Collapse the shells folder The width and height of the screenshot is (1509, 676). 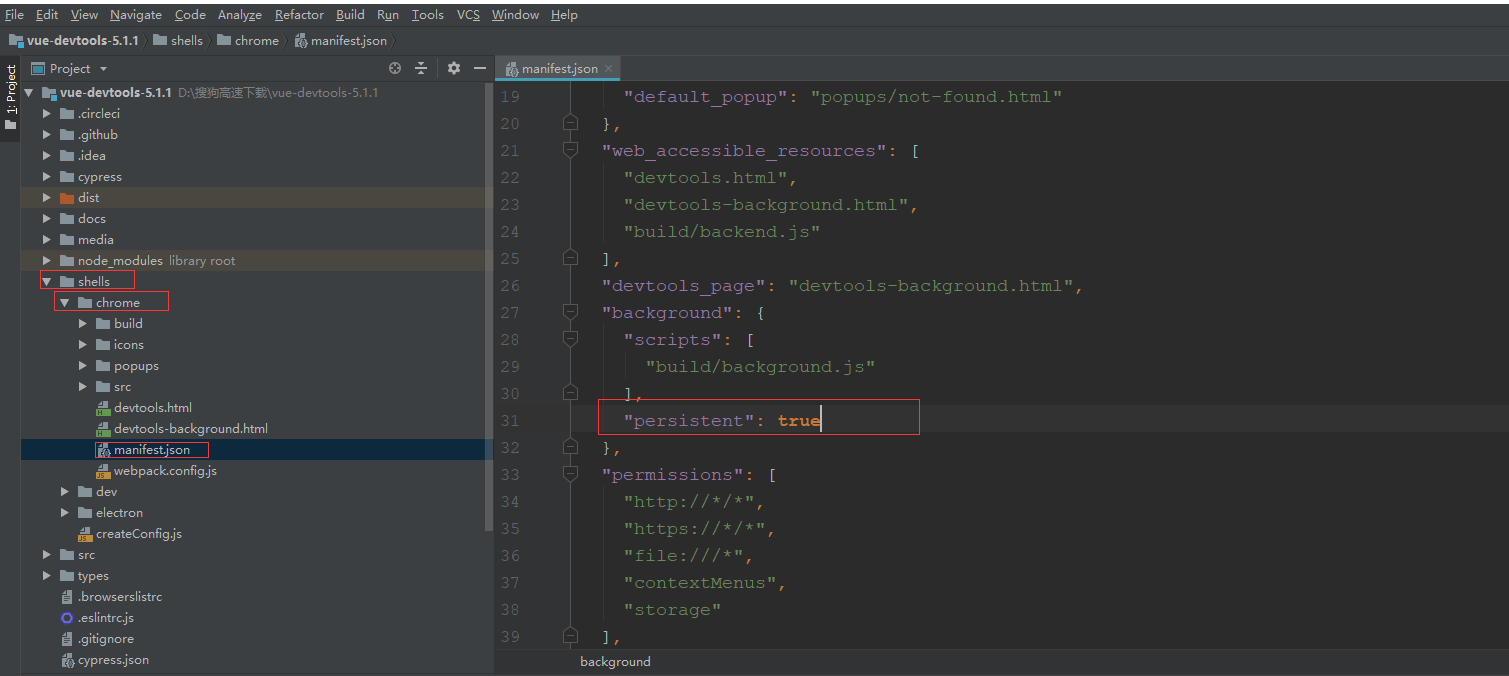click(x=47, y=281)
